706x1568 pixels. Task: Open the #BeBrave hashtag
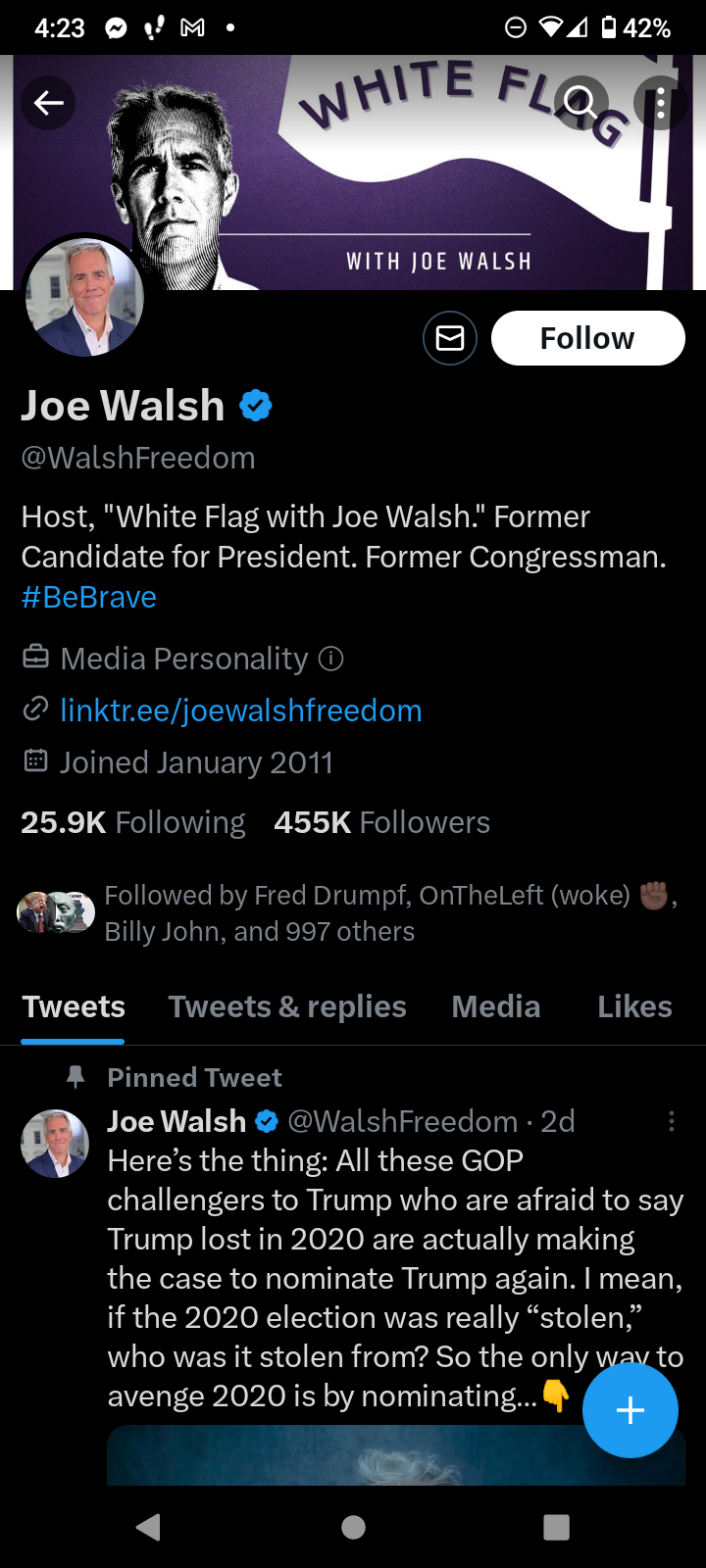[89, 597]
